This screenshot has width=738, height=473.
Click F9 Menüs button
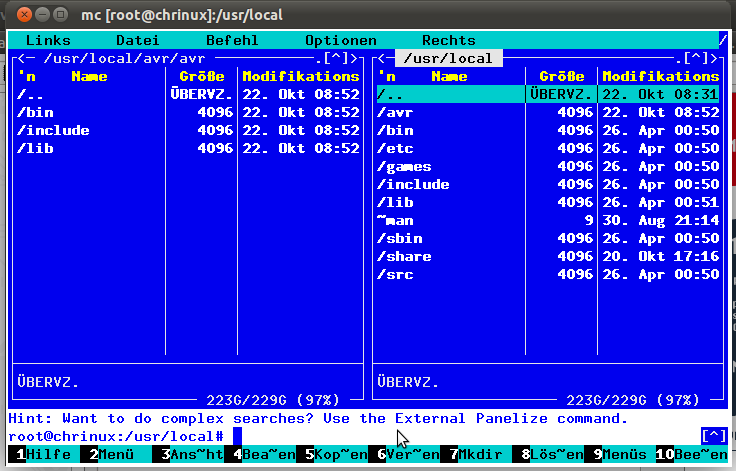pos(620,455)
